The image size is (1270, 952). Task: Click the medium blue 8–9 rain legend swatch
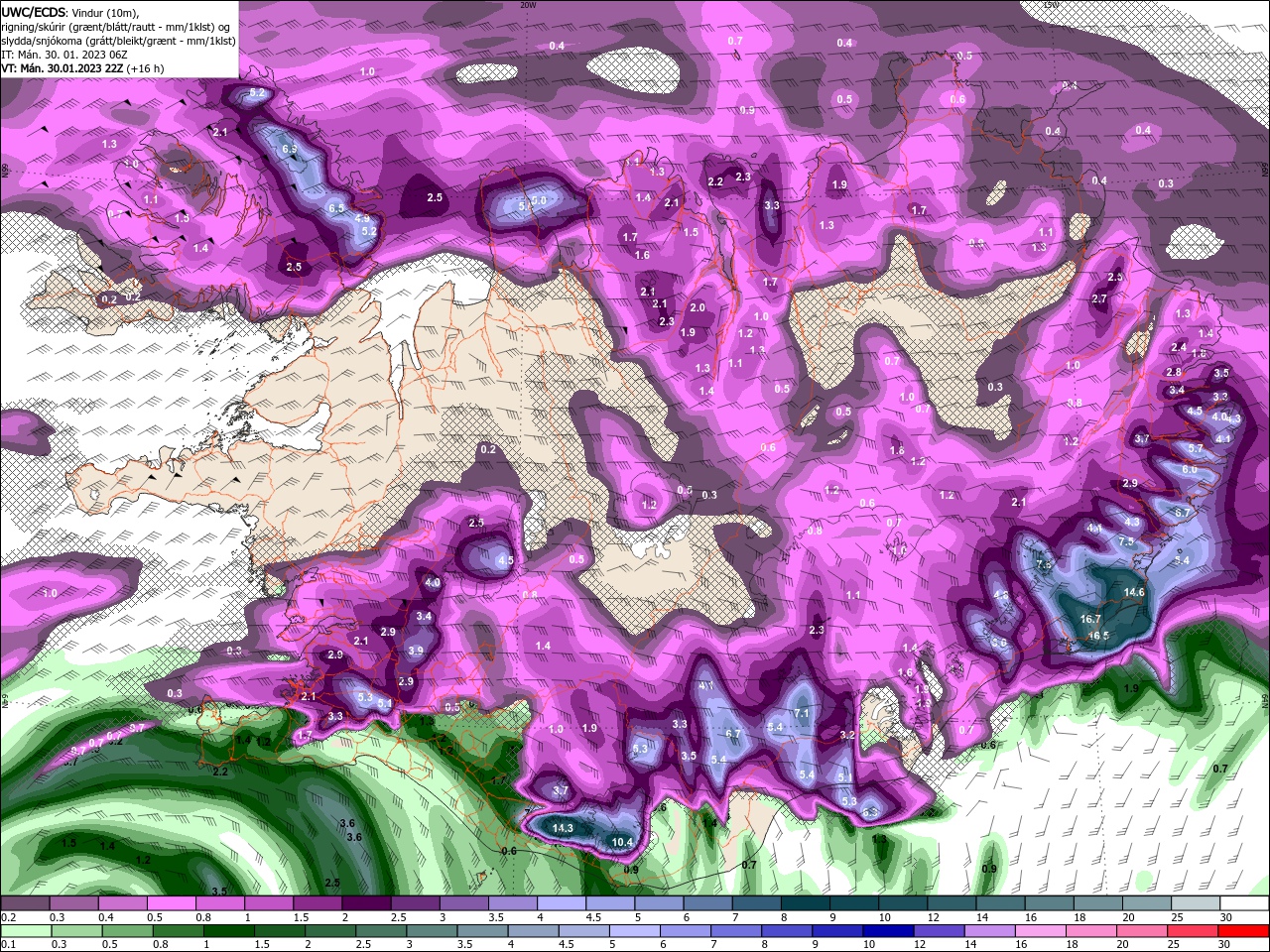786,930
